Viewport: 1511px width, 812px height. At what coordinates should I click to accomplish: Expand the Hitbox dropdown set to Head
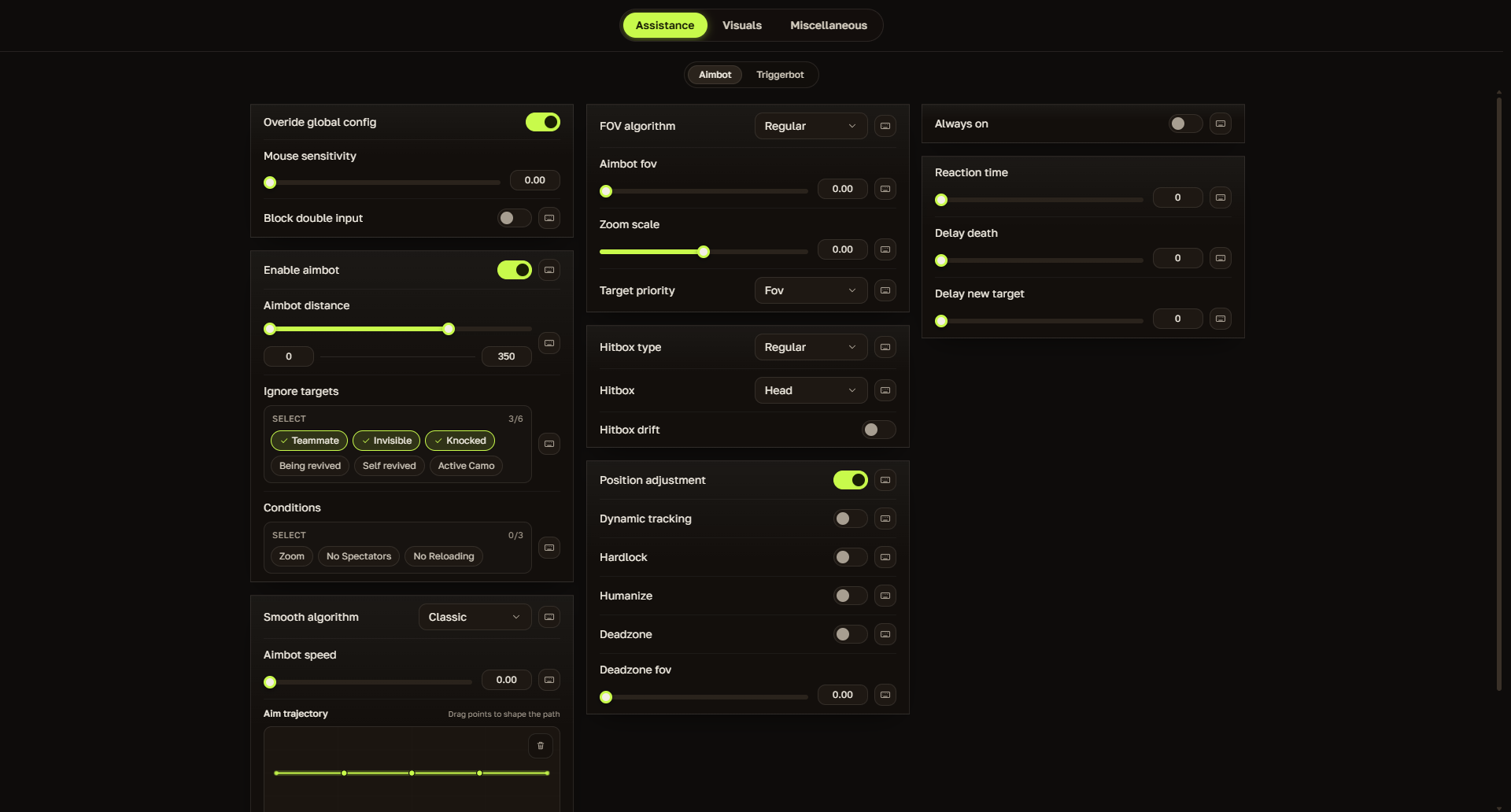point(811,390)
